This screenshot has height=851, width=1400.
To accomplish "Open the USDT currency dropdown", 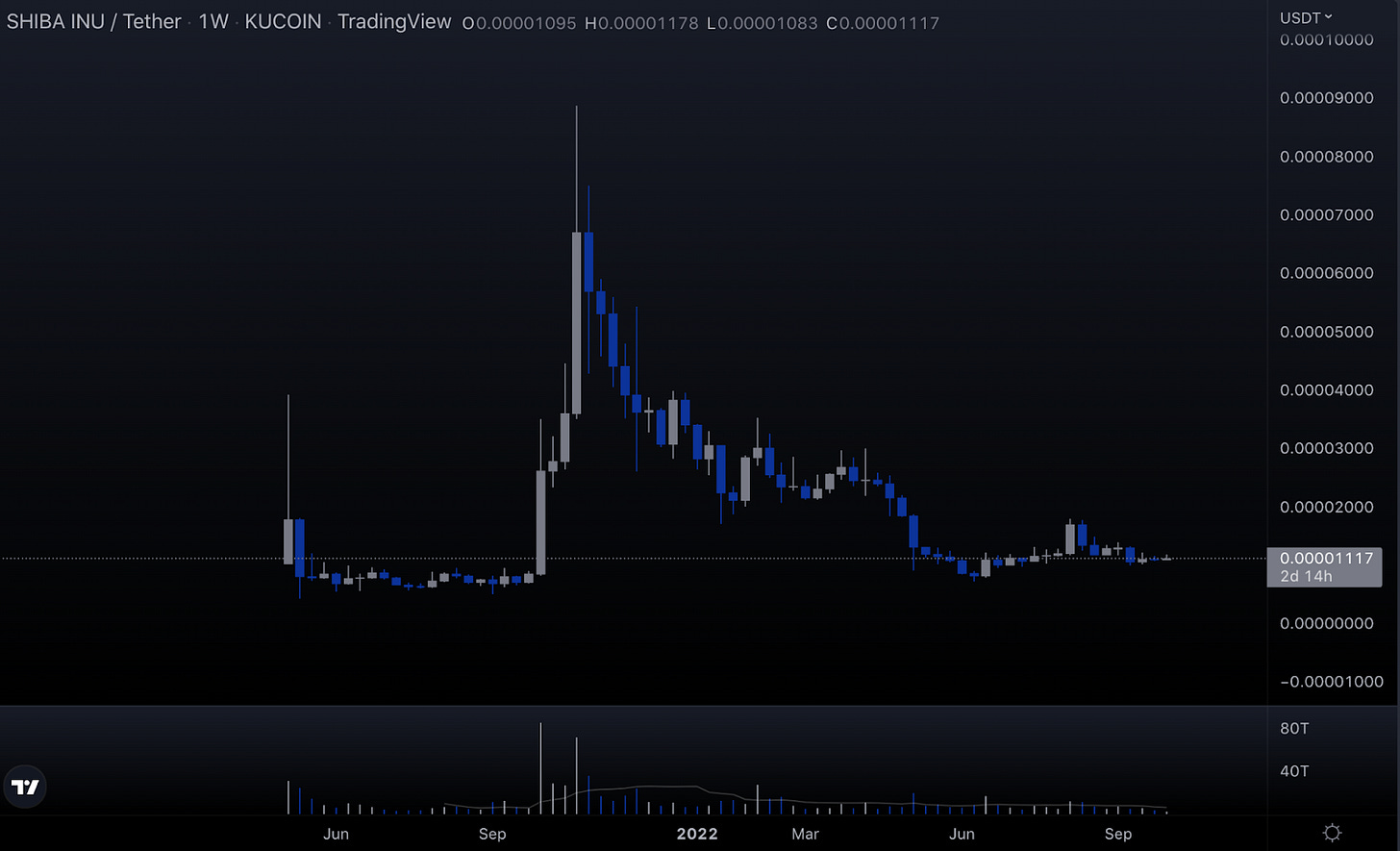I will 1306,17.
